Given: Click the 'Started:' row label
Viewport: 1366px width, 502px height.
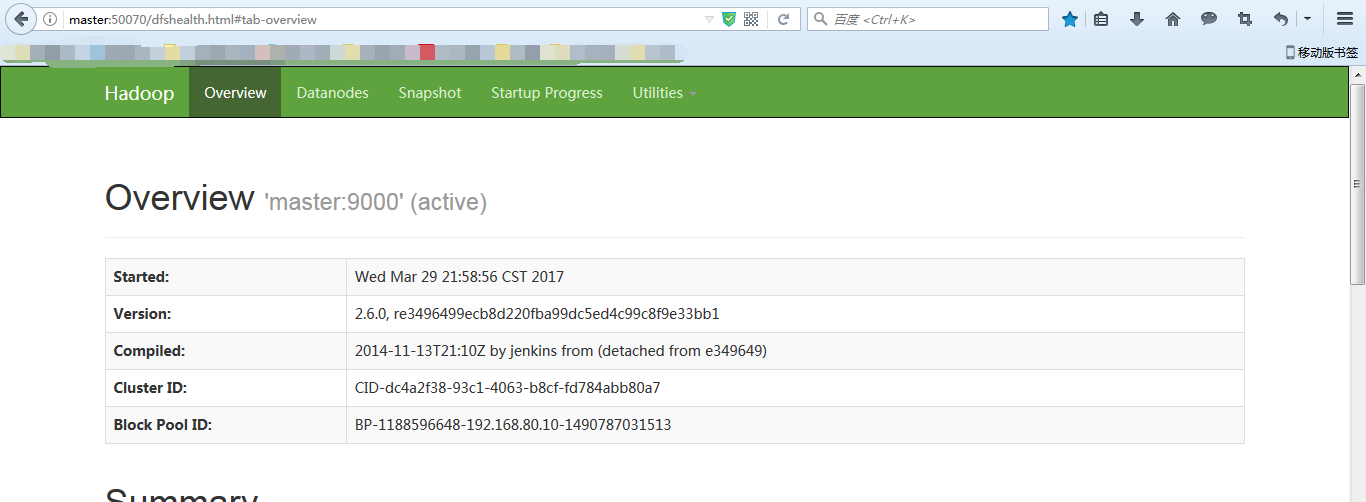Looking at the screenshot, I should tap(141, 277).
